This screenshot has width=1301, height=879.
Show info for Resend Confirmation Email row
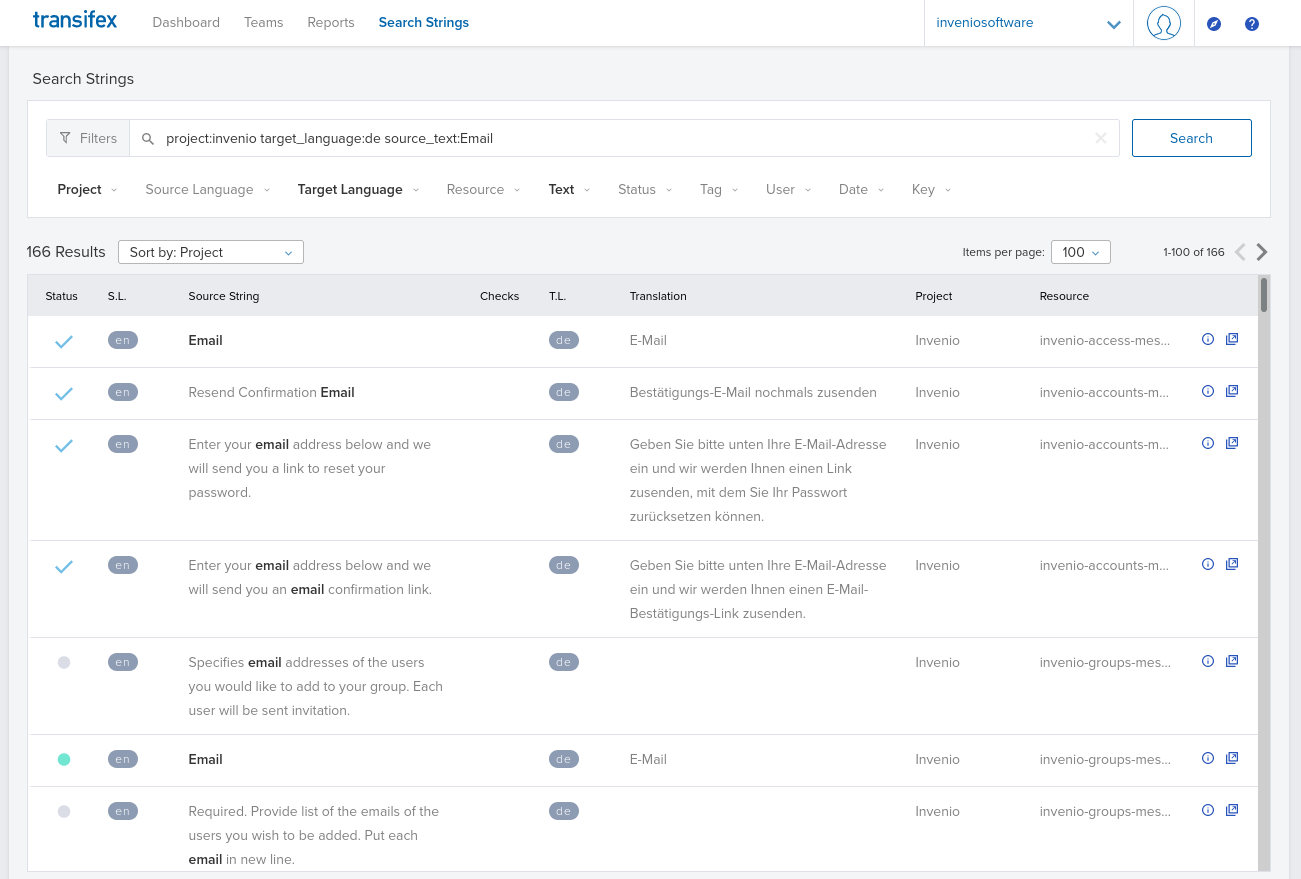click(x=1207, y=391)
